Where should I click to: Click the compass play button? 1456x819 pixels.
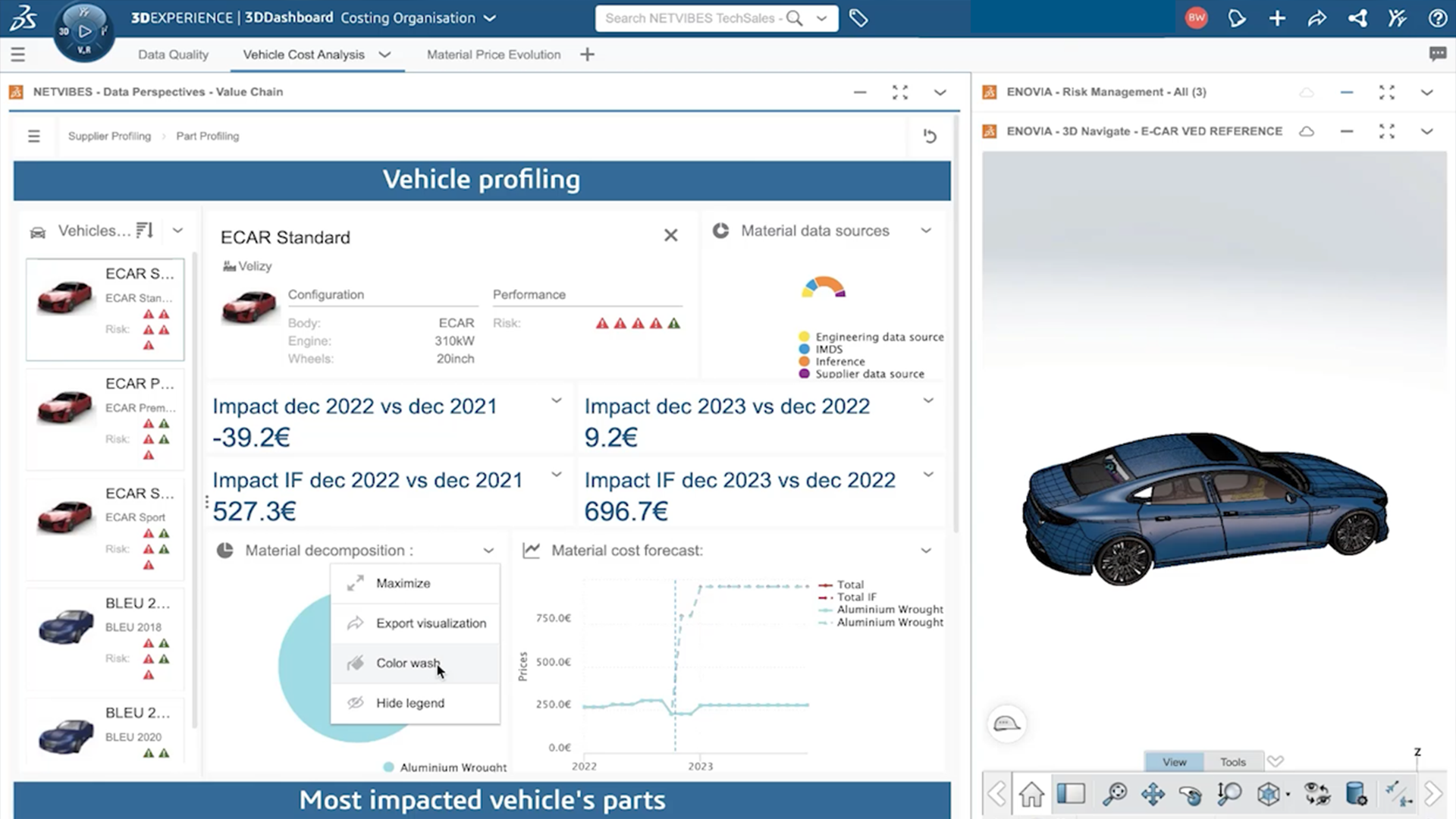pos(85,31)
